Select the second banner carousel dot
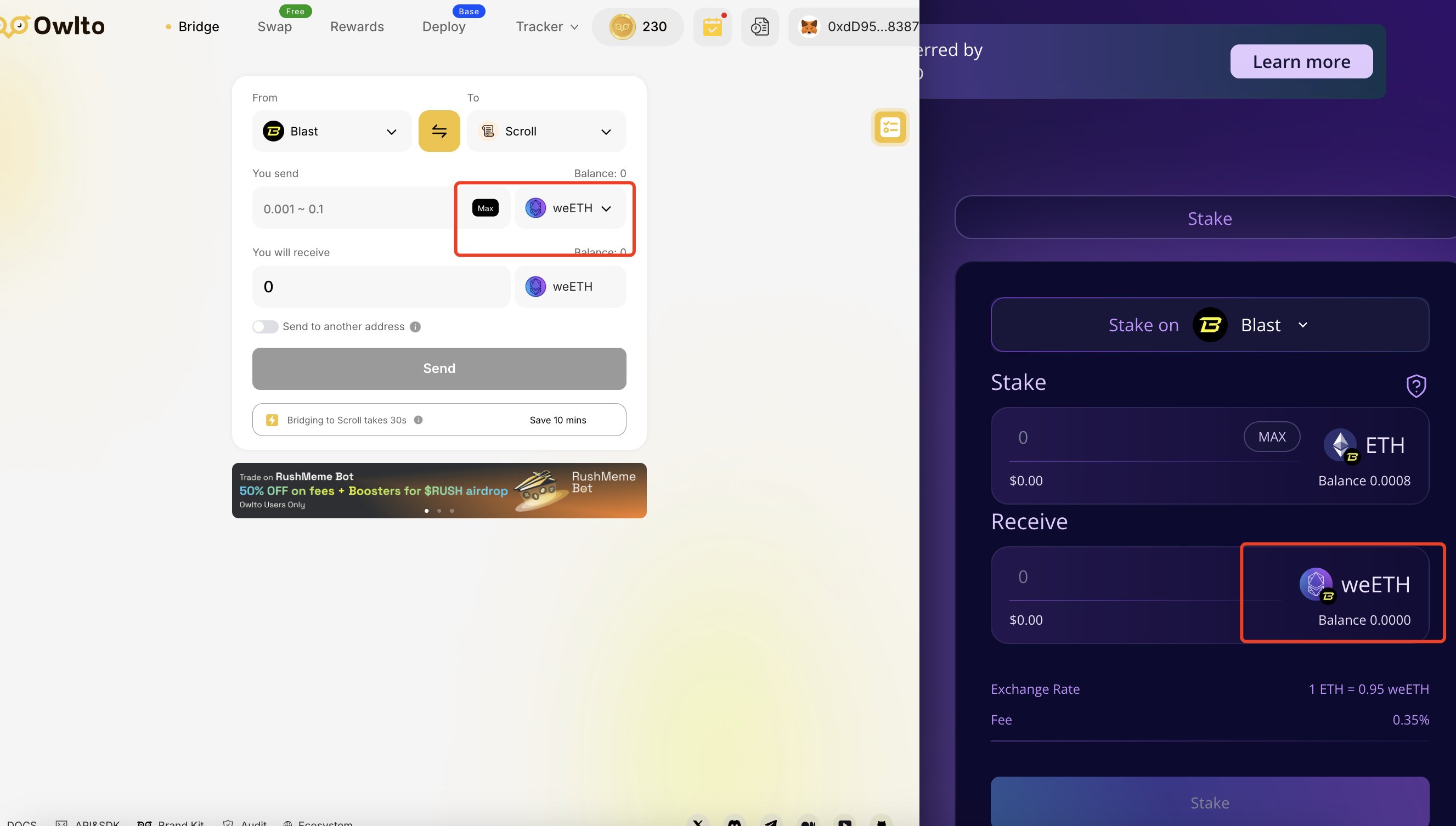This screenshot has width=1456, height=826. [x=439, y=511]
